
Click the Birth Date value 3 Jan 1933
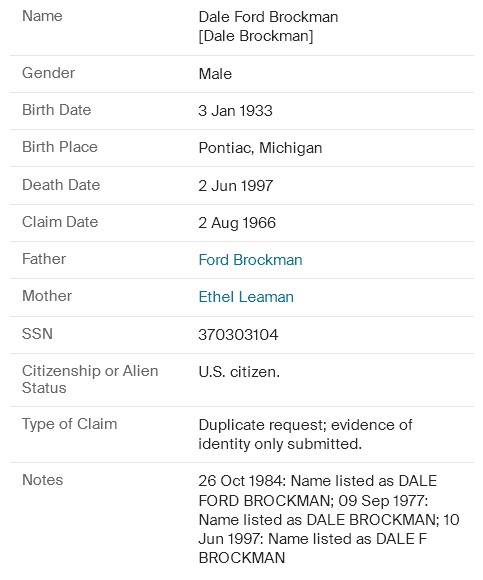coord(235,111)
